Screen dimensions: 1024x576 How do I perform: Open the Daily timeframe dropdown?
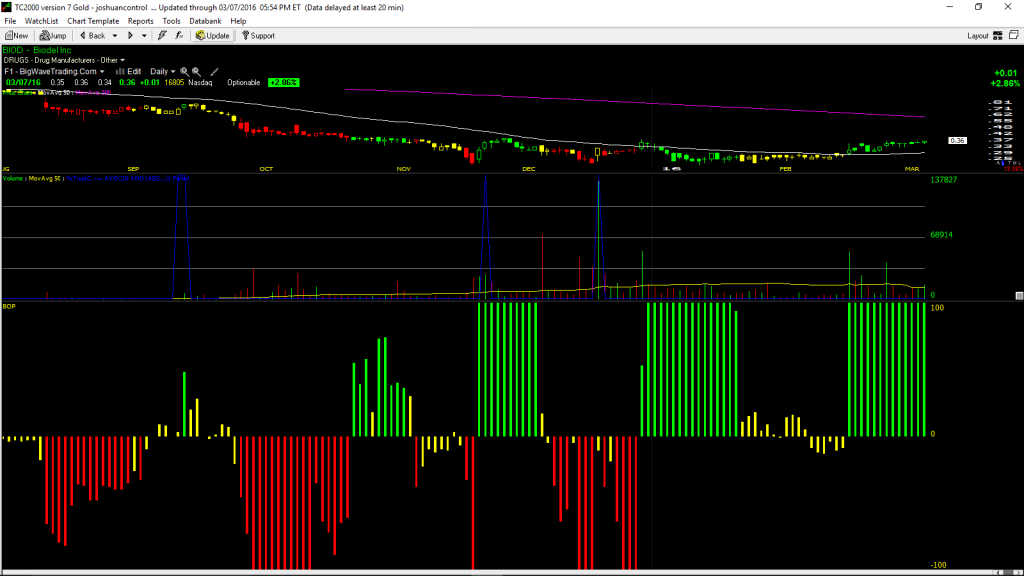(163, 72)
